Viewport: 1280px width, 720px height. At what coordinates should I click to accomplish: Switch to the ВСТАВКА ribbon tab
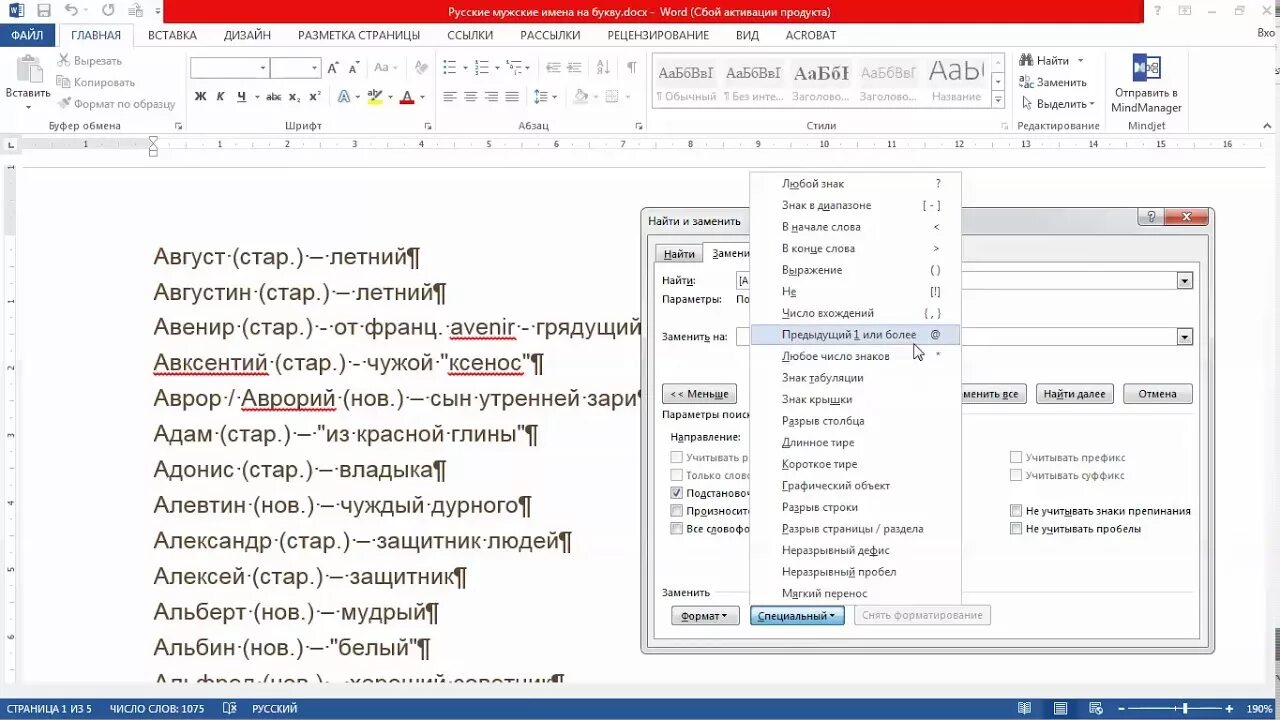tap(172, 35)
